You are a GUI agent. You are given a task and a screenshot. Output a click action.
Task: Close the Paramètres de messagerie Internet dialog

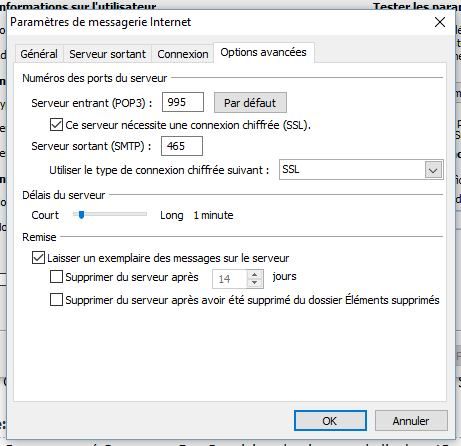pos(440,22)
